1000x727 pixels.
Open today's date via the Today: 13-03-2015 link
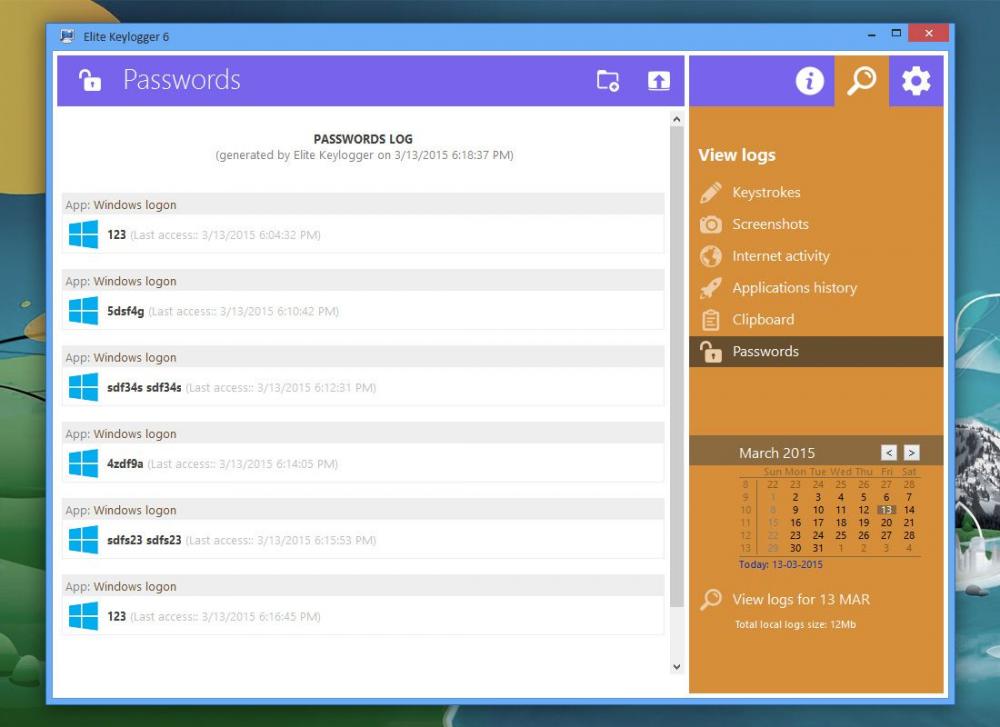781,564
